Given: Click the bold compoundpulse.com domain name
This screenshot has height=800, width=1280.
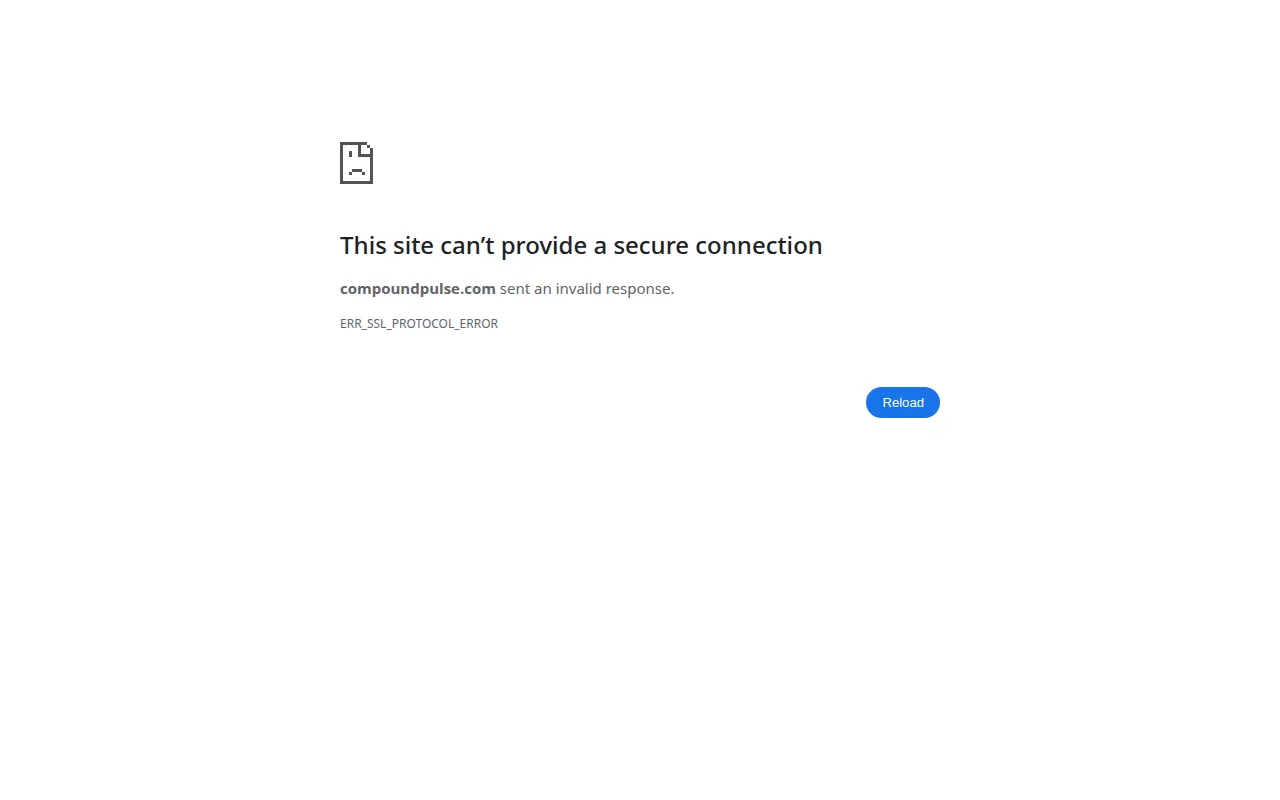Looking at the screenshot, I should click(418, 289).
